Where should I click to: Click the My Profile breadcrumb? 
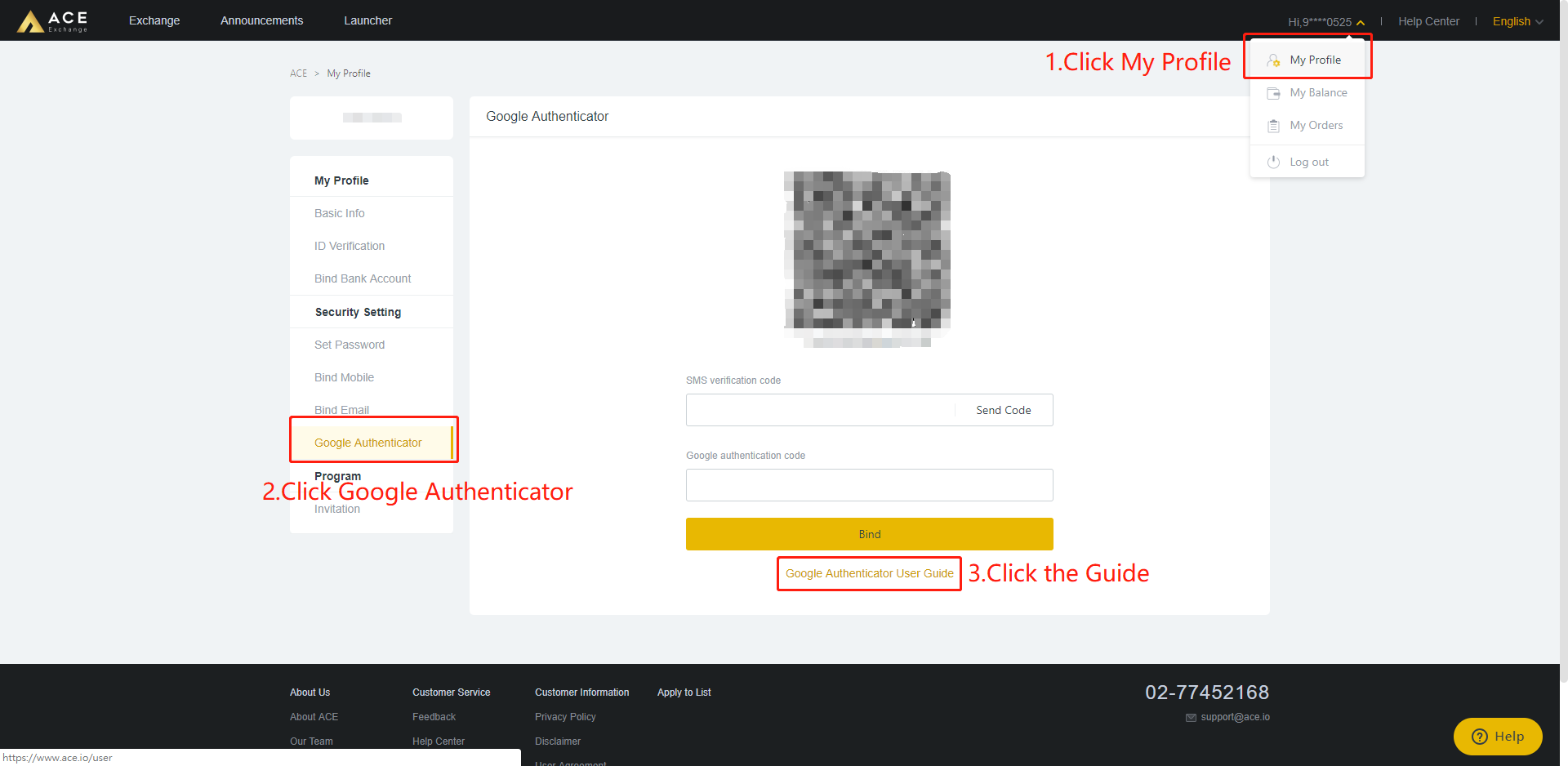coord(349,73)
